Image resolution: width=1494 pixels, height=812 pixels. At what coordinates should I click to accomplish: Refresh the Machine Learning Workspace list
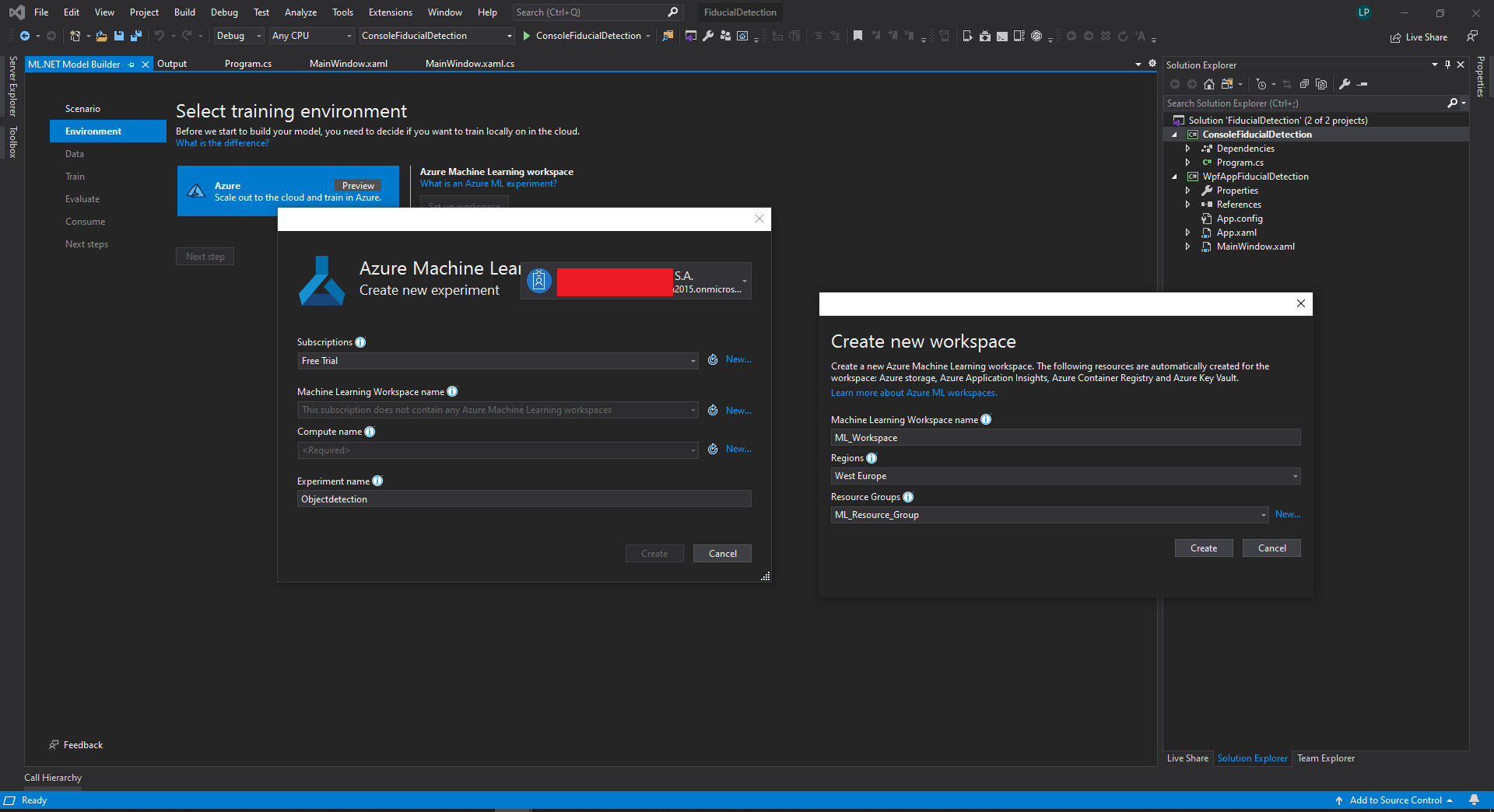(x=713, y=410)
